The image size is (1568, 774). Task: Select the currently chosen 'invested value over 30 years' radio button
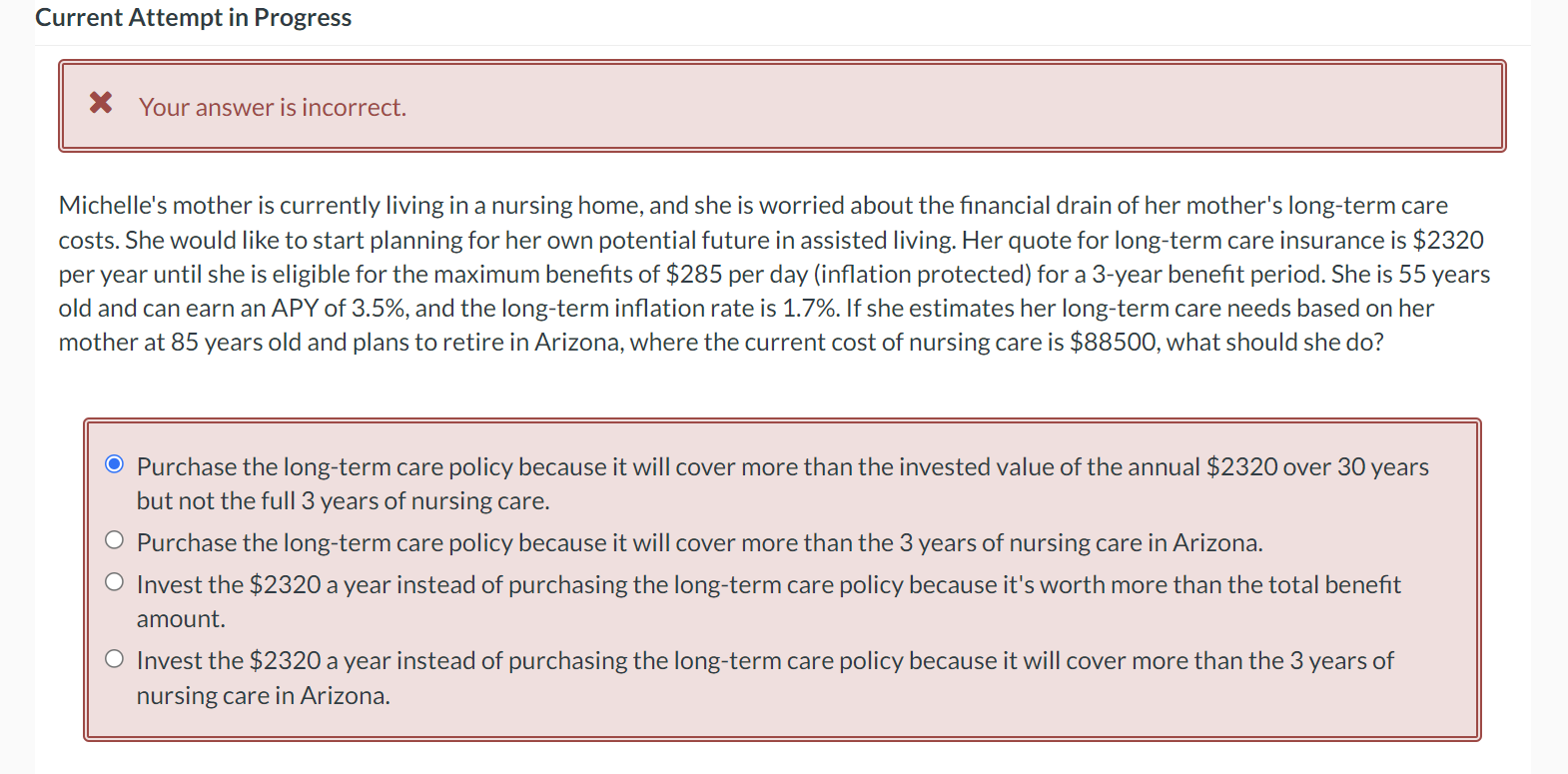115,463
